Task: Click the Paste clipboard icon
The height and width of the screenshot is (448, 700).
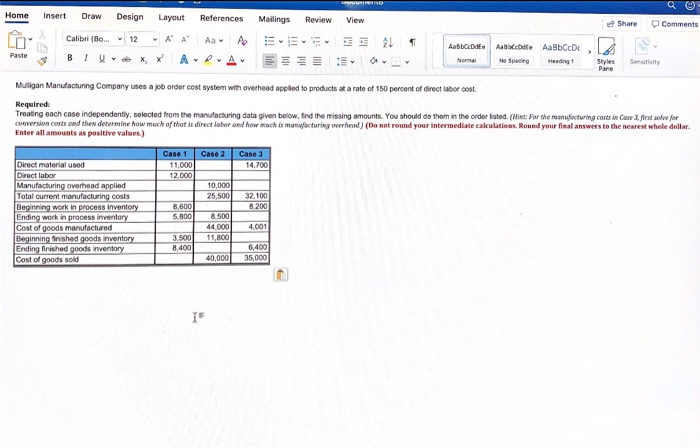Action: (17, 40)
